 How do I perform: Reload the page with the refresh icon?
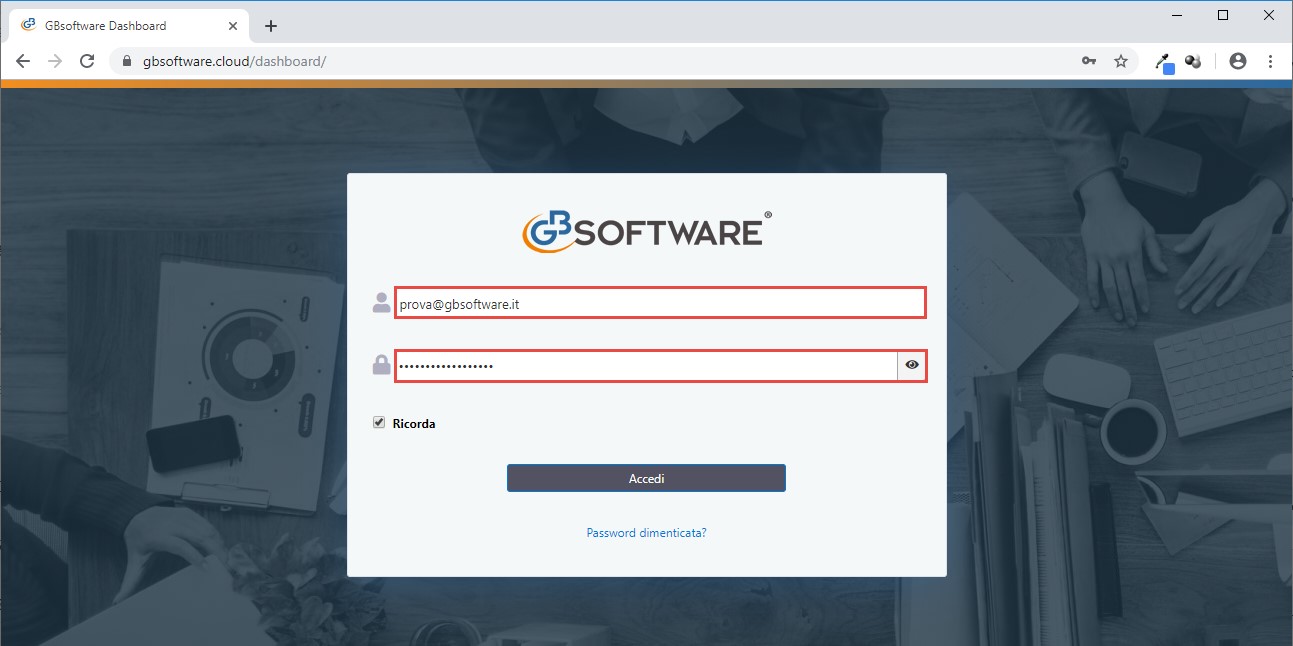pyautogui.click(x=87, y=61)
